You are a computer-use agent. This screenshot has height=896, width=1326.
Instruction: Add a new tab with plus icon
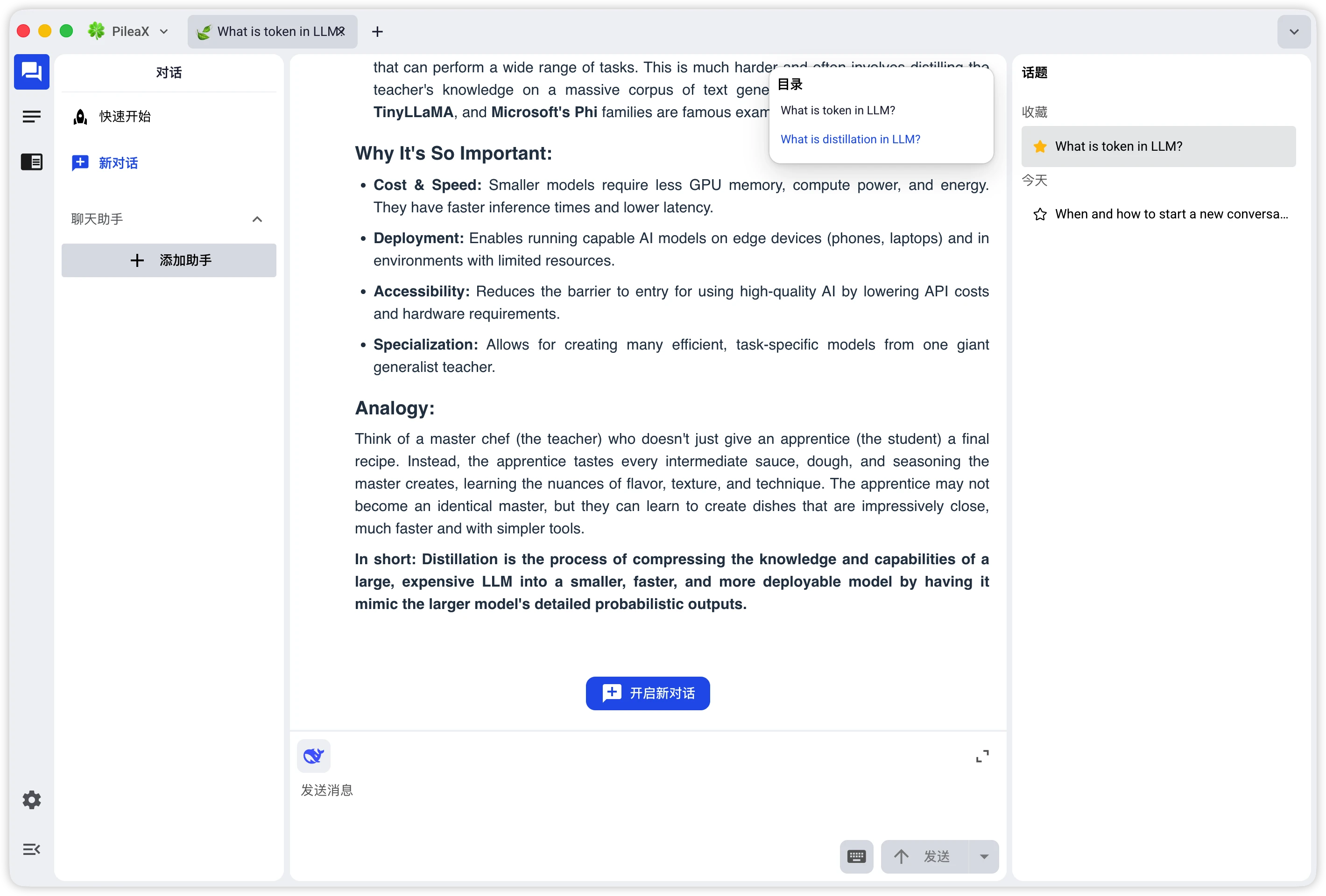pos(377,31)
